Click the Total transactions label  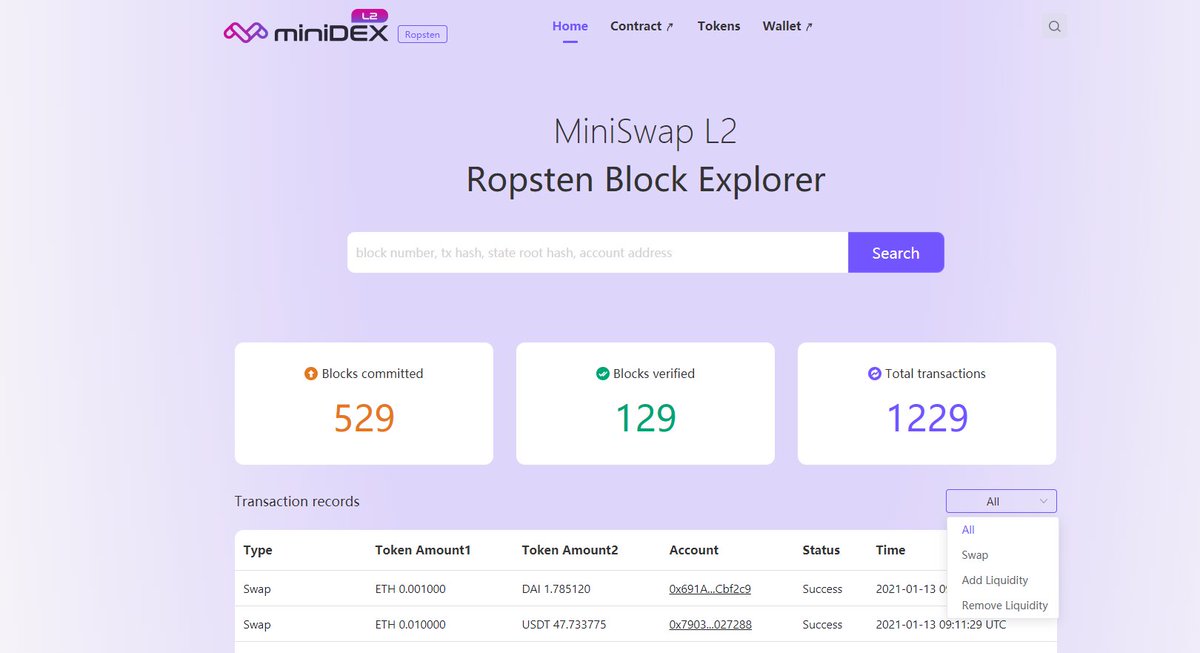tap(935, 374)
